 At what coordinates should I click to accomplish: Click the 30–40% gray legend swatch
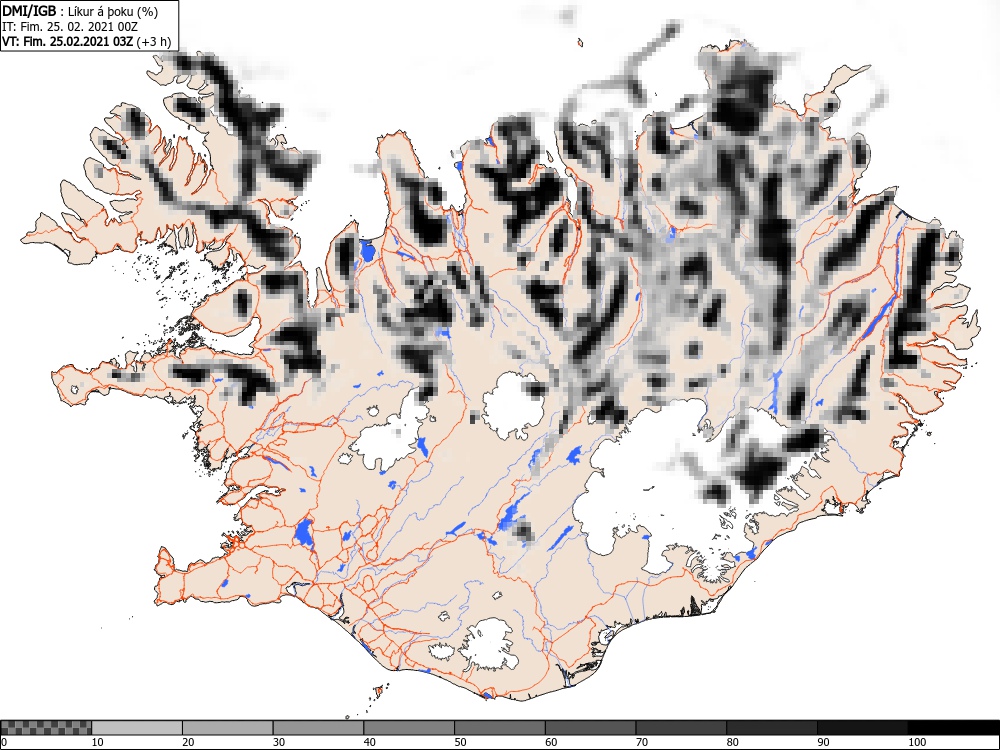pos(318,728)
